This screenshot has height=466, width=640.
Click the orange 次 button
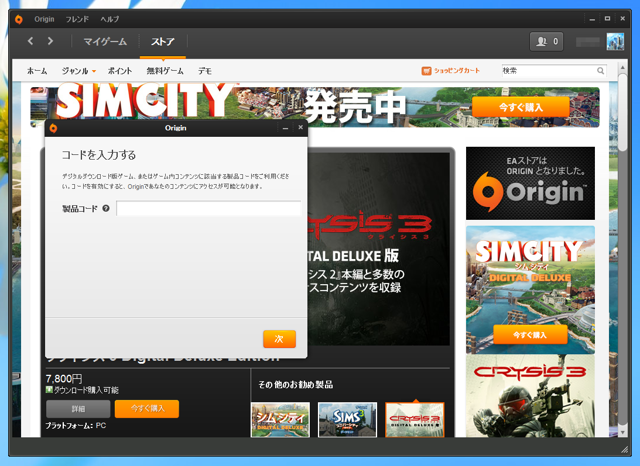pyautogui.click(x=279, y=339)
